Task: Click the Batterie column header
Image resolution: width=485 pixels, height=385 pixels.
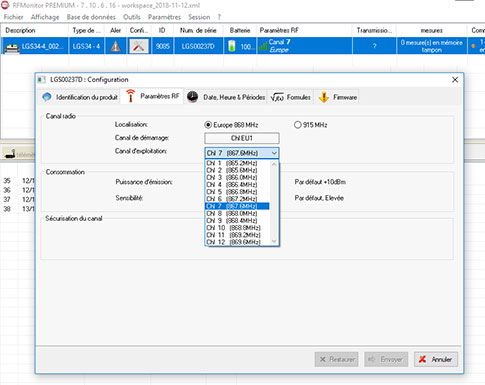Action: point(240,30)
